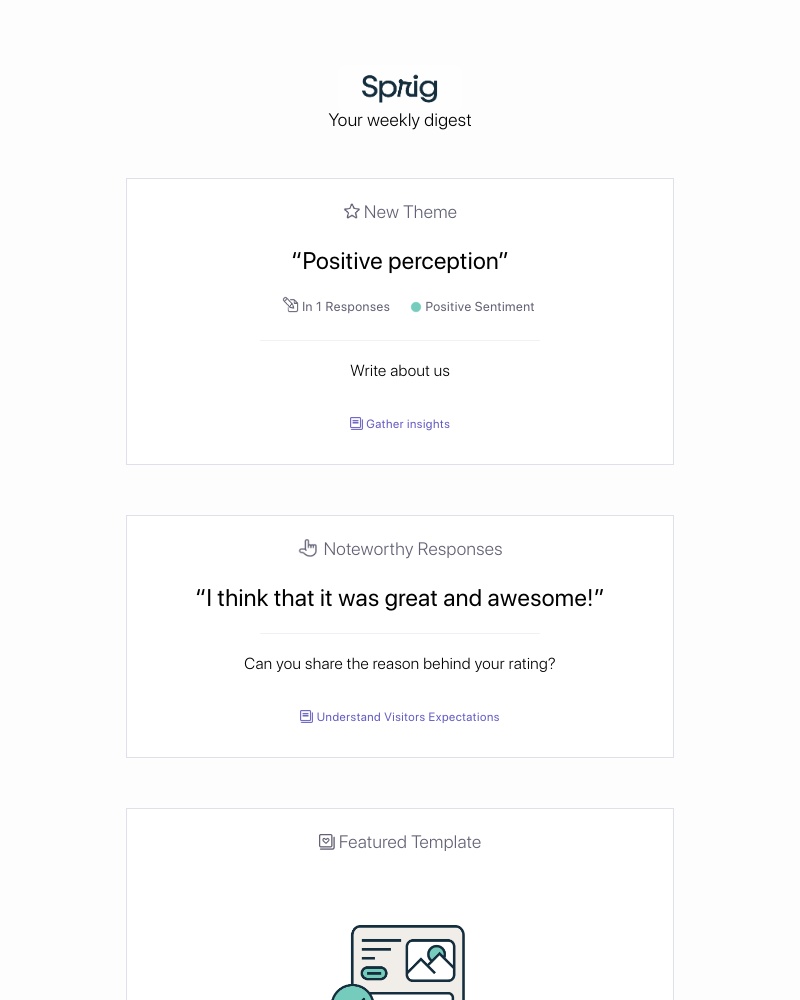Viewport: 800px width, 1000px height.
Task: Open the Gather insights link
Action: tap(408, 423)
